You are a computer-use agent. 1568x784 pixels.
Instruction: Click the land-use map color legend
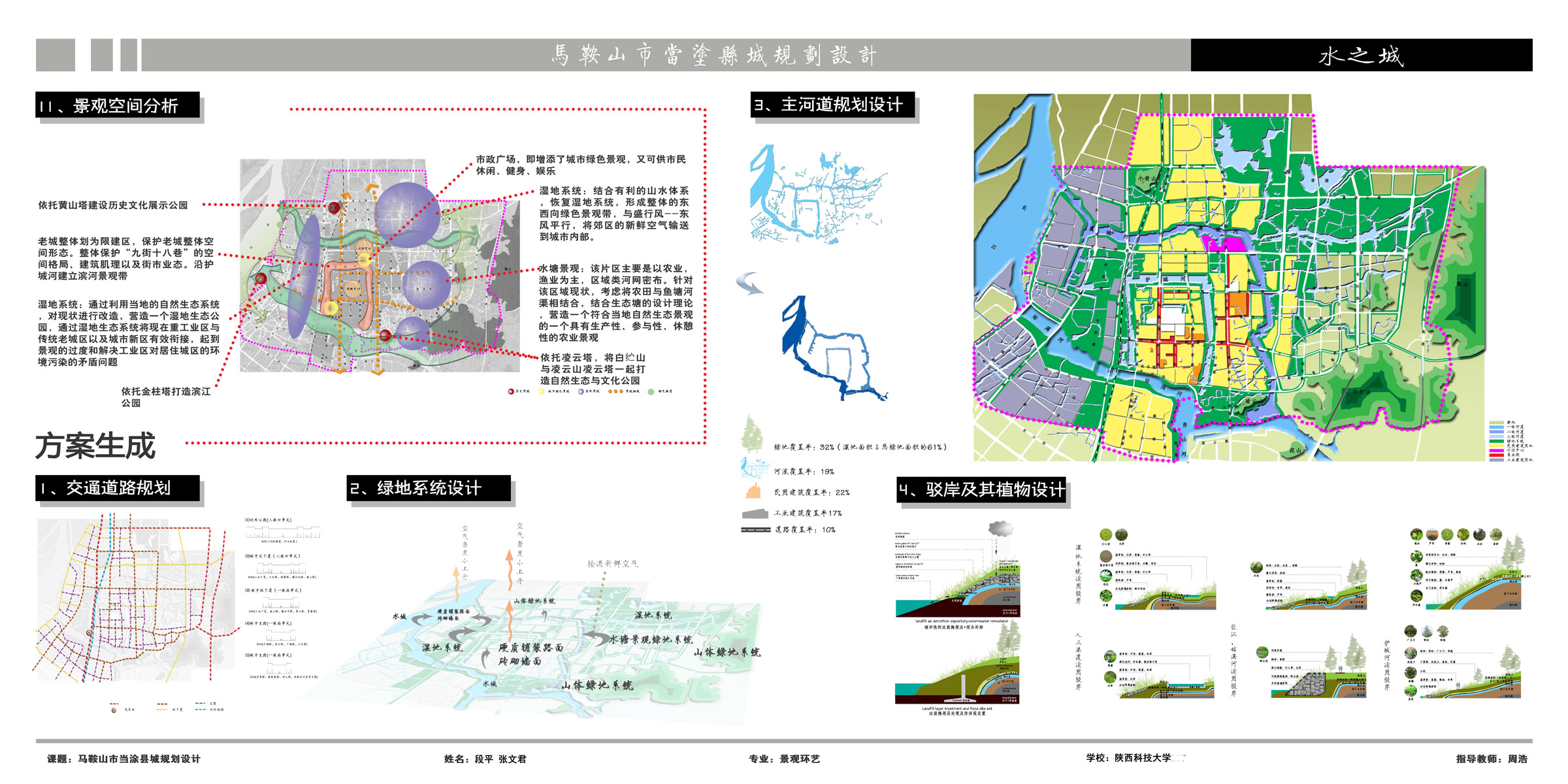[x=1511, y=441]
